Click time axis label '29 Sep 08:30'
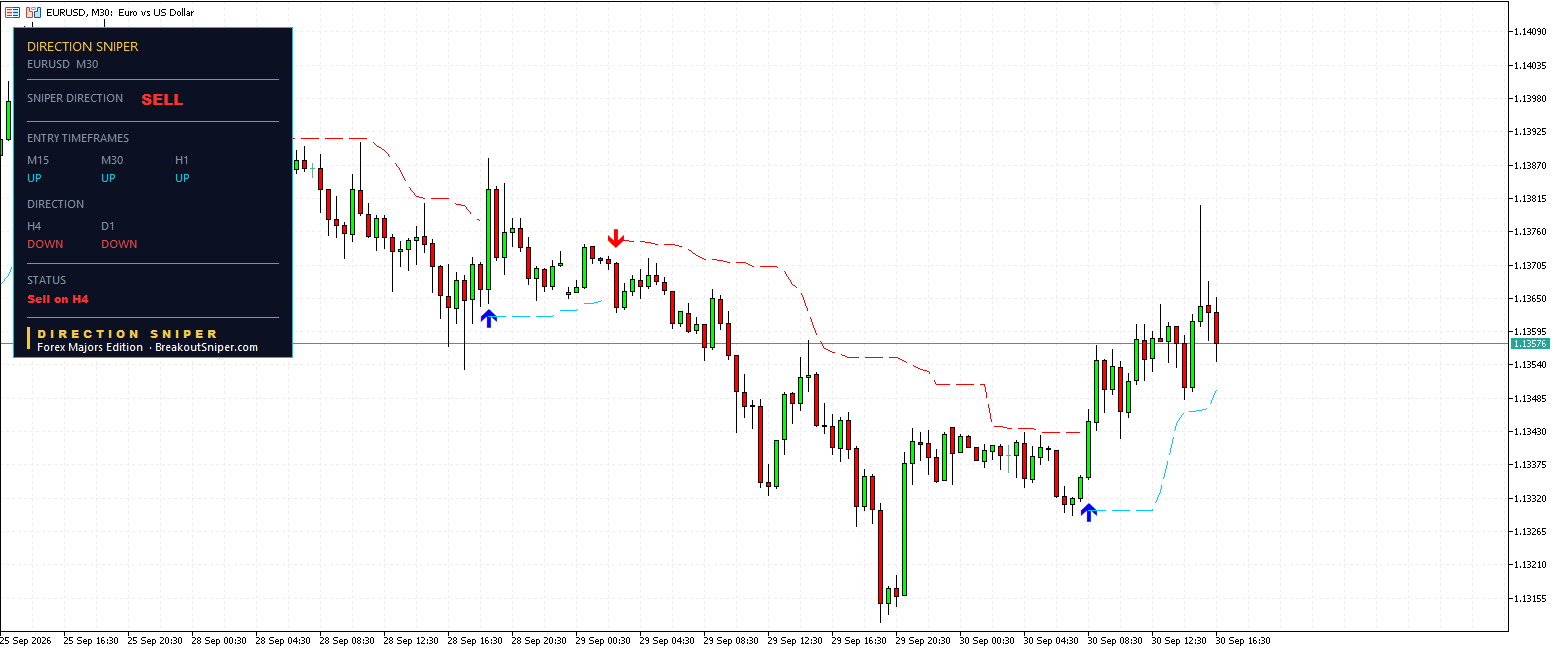The width and height of the screenshot is (1560, 652). pyautogui.click(x=731, y=640)
